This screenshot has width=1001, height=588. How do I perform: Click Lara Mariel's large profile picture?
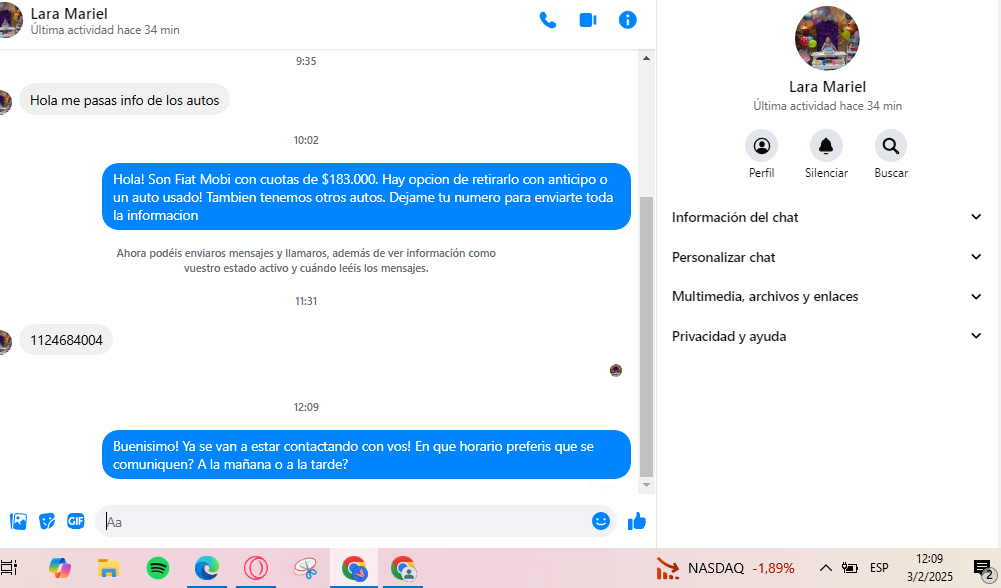827,38
